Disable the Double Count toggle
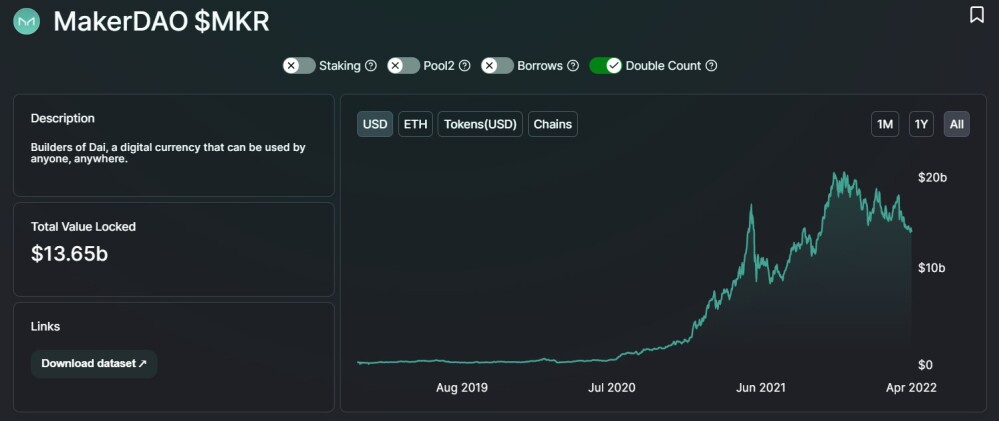 click(605, 66)
